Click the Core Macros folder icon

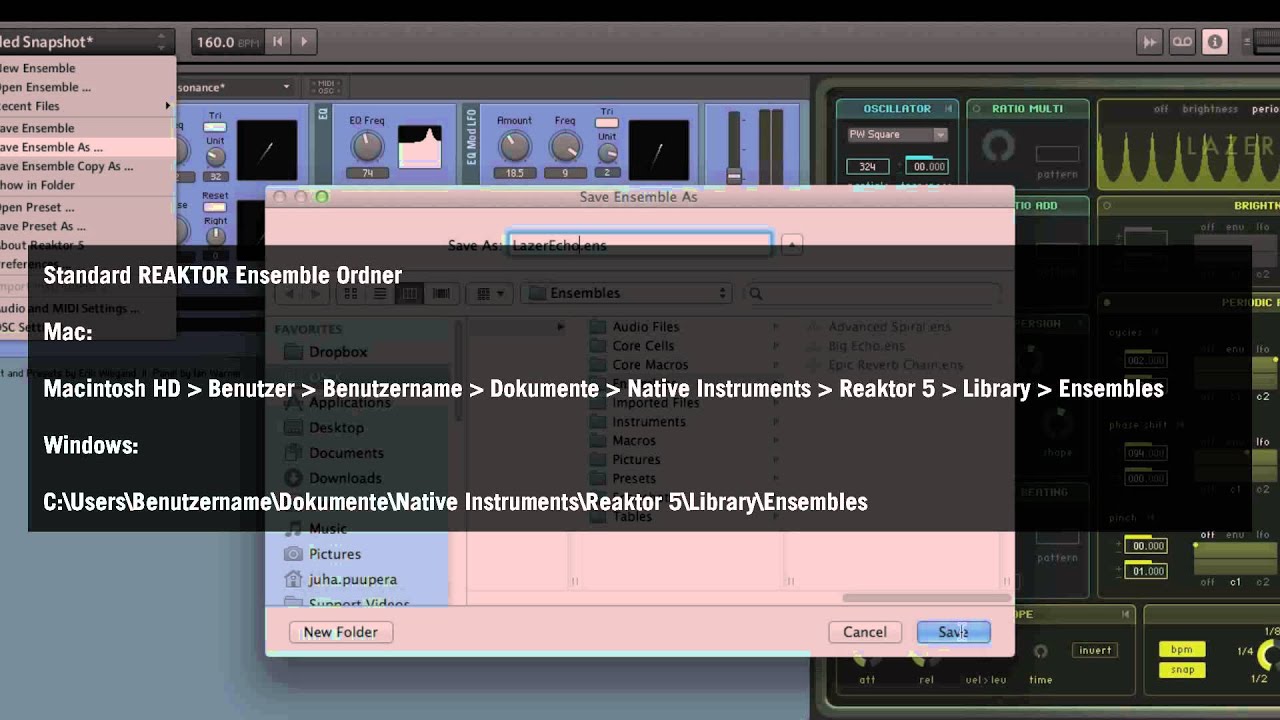[x=598, y=365]
